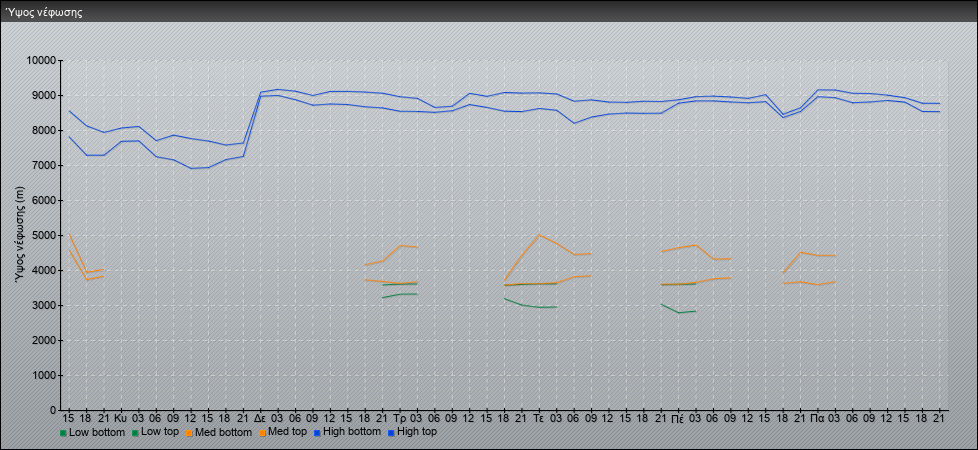Viewport: 978px width, 450px height.
Task: Click the 'Τρ' day label on x-axis
Action: point(400,418)
